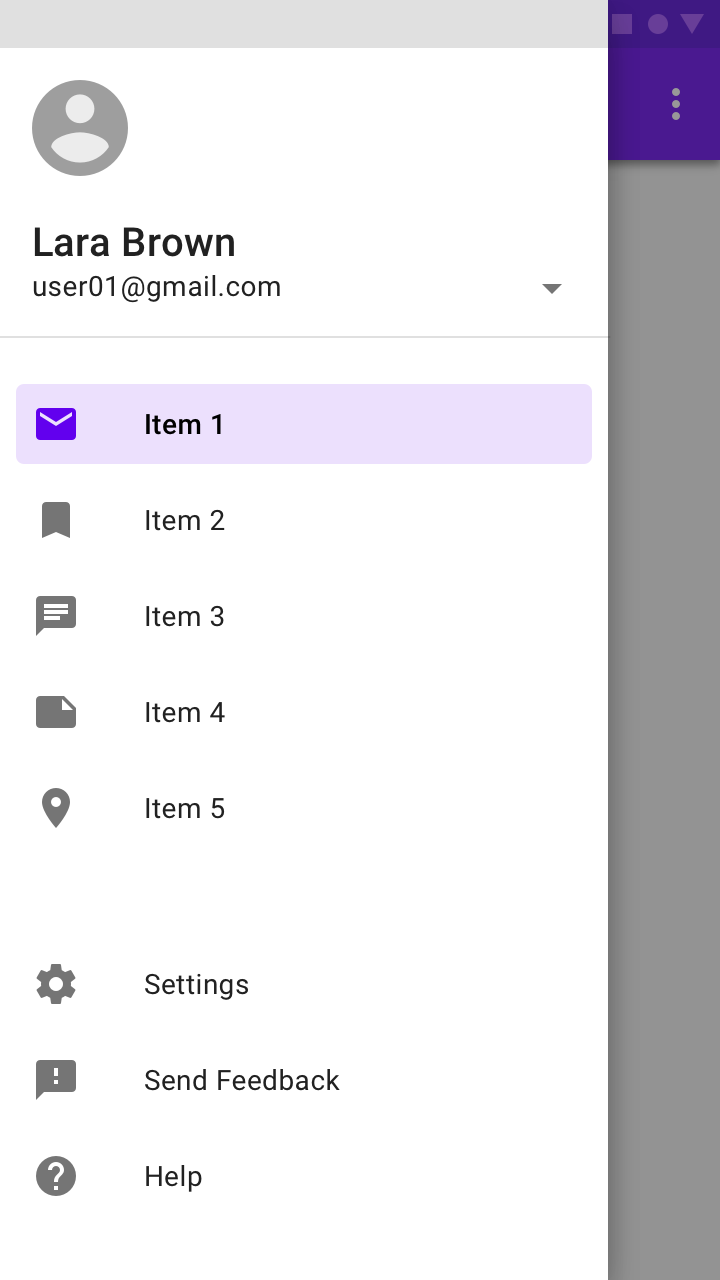Expand the account switcher arrow

point(552,288)
